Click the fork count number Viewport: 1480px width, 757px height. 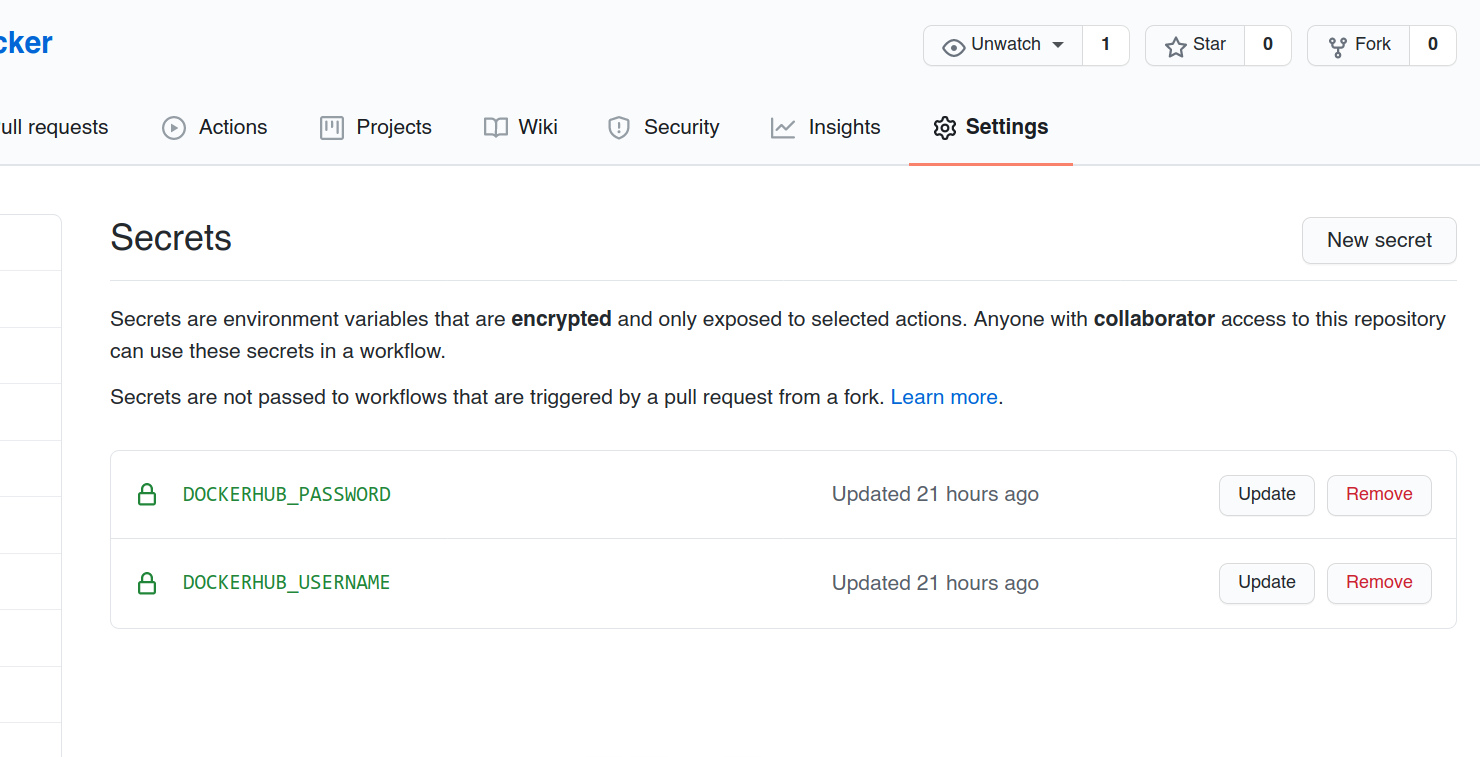point(1433,45)
